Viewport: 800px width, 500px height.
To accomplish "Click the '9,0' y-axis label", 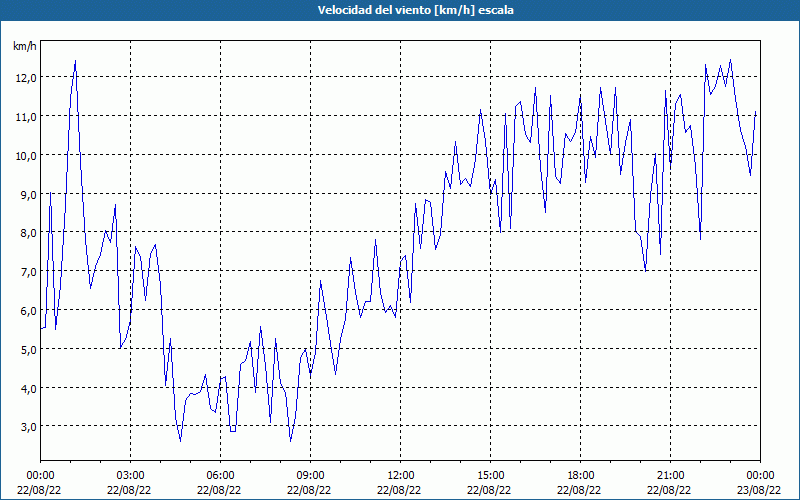I will click(x=28, y=194).
